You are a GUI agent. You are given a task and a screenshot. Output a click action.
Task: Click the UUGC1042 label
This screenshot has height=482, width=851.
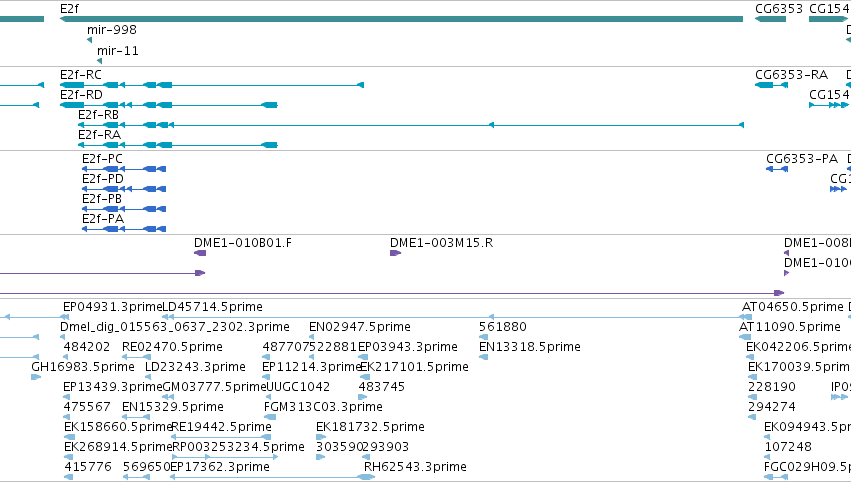pyautogui.click(x=298, y=388)
